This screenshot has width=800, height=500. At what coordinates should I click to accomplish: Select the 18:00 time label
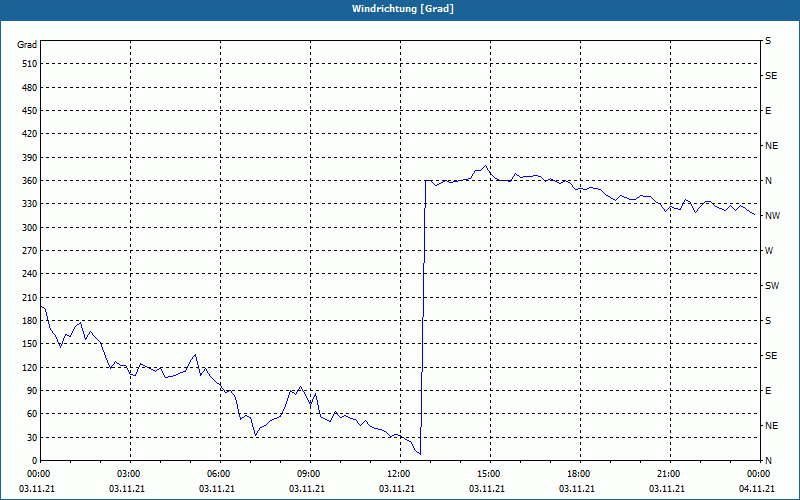tap(580, 474)
